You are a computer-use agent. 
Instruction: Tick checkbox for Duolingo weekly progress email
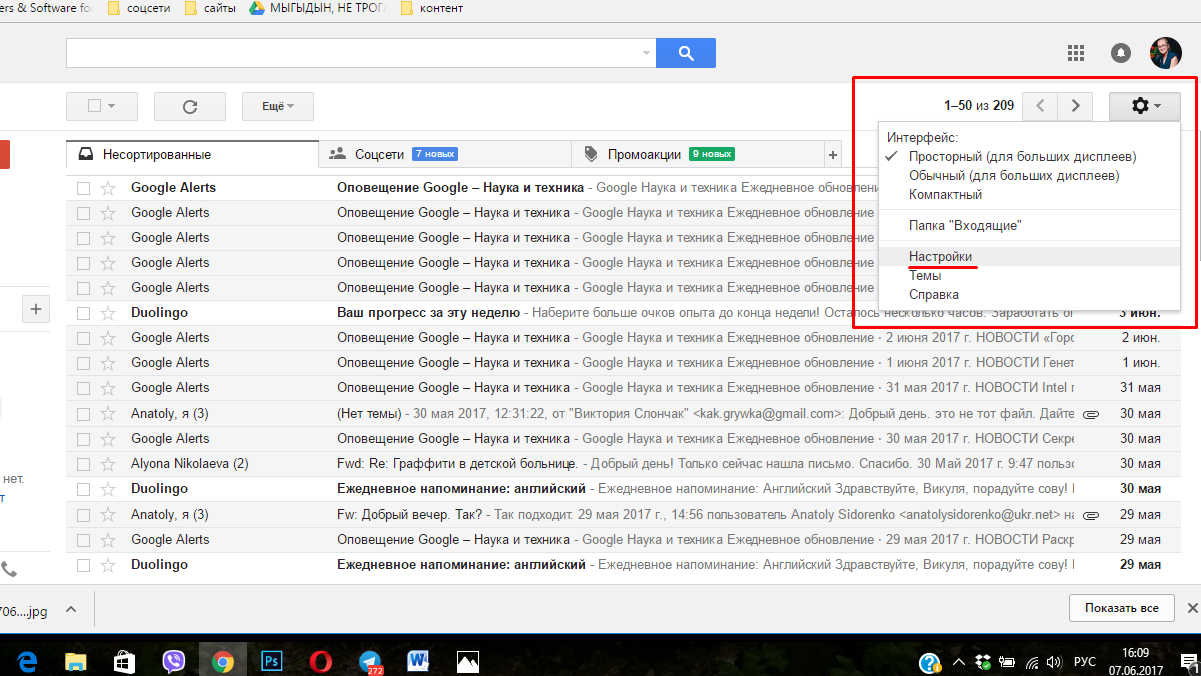click(x=83, y=313)
